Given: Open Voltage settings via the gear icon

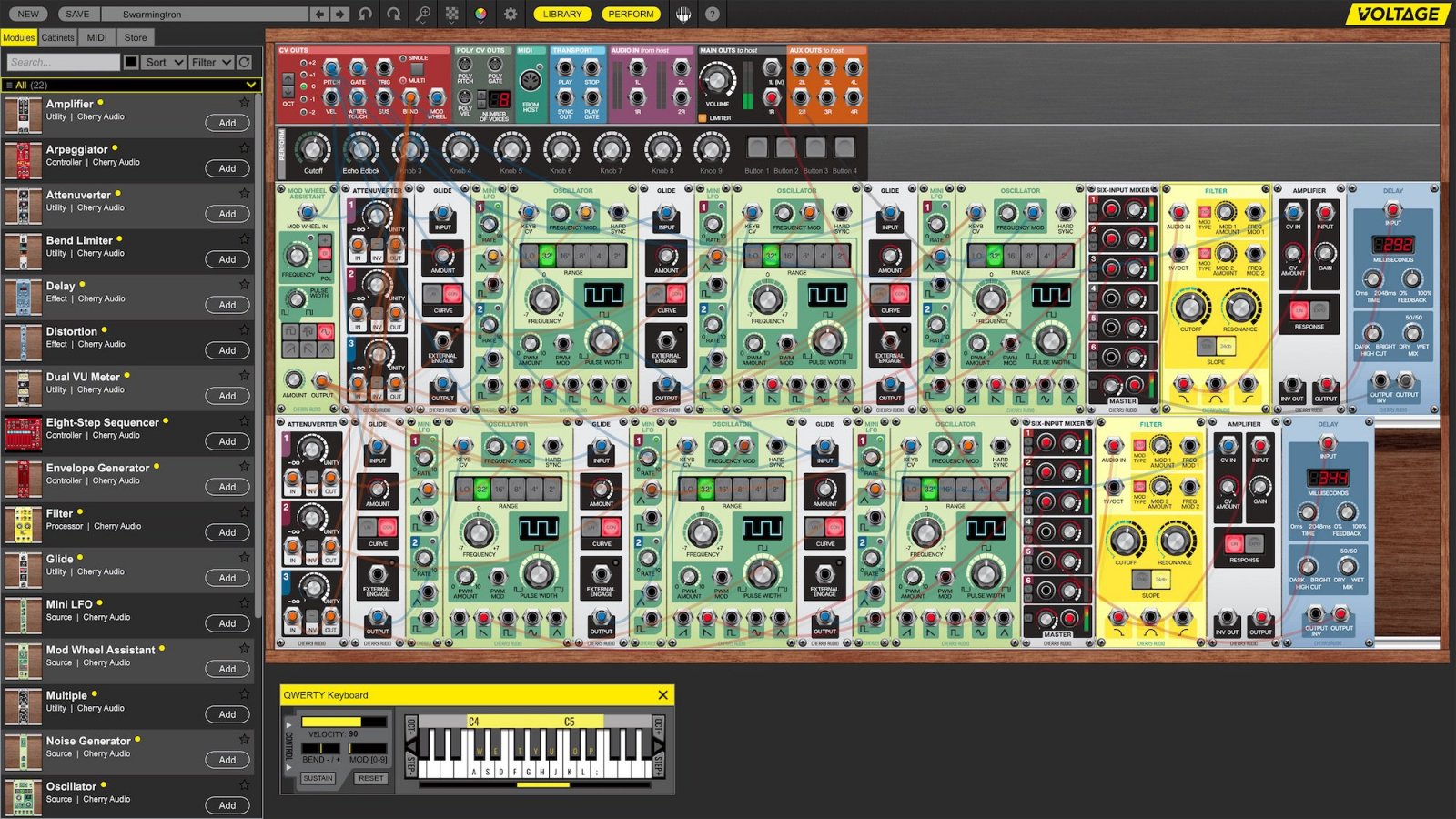Looking at the screenshot, I should [x=510, y=15].
